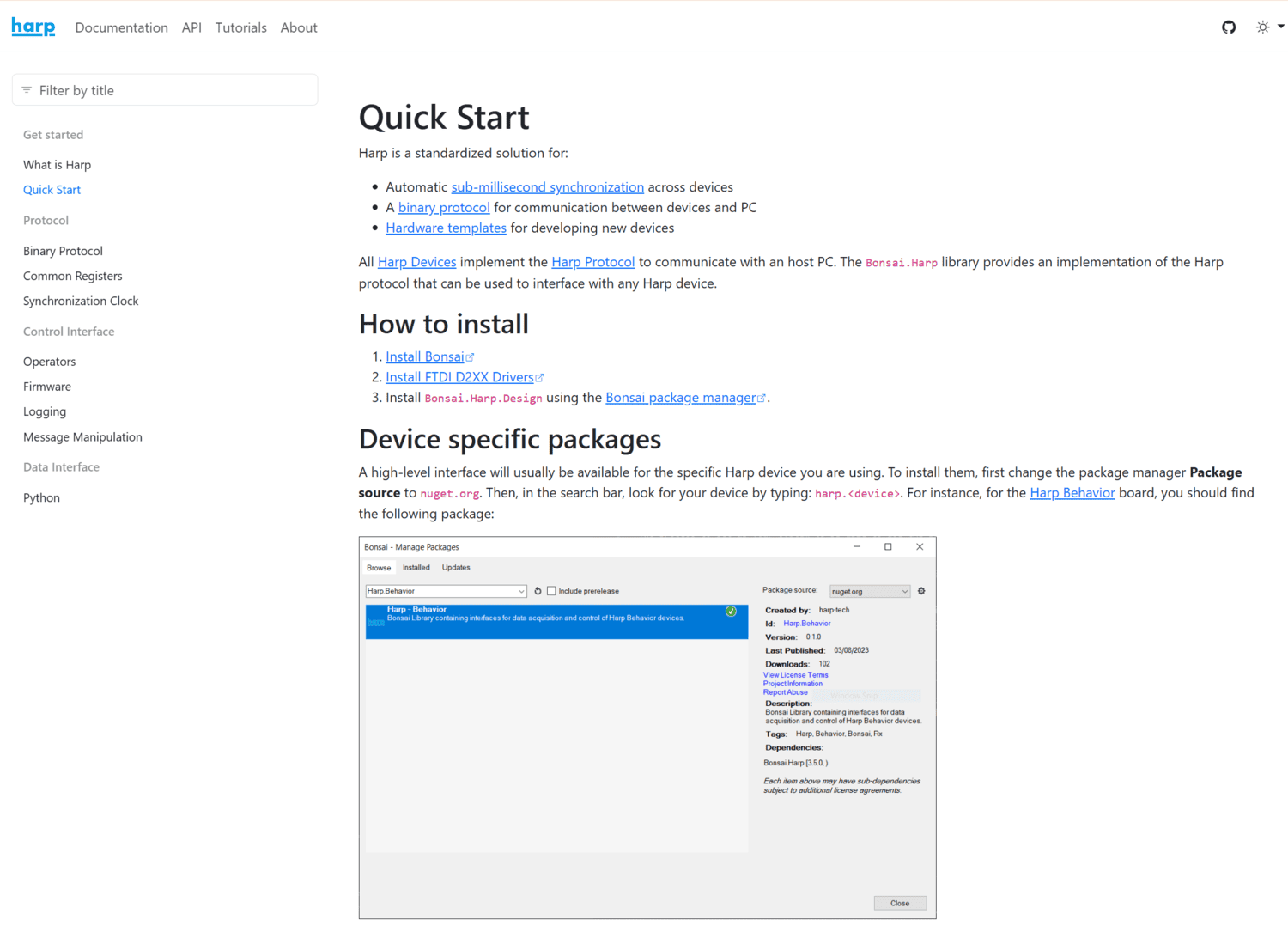The image size is (1288, 926).
Task: Toggle the light/dark theme selector
Action: 1269,27
